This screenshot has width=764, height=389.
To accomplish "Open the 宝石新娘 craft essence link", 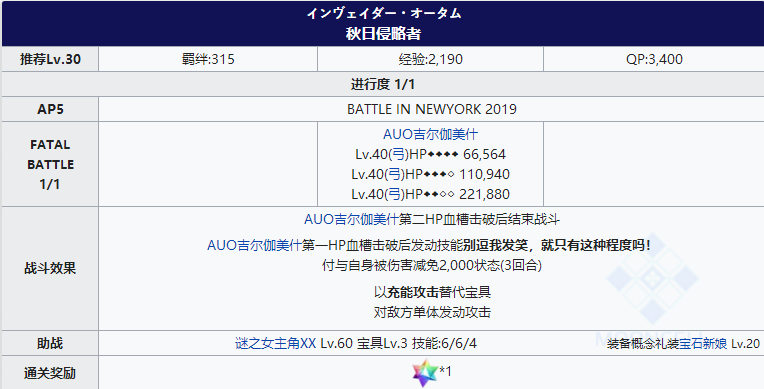I will (703, 344).
